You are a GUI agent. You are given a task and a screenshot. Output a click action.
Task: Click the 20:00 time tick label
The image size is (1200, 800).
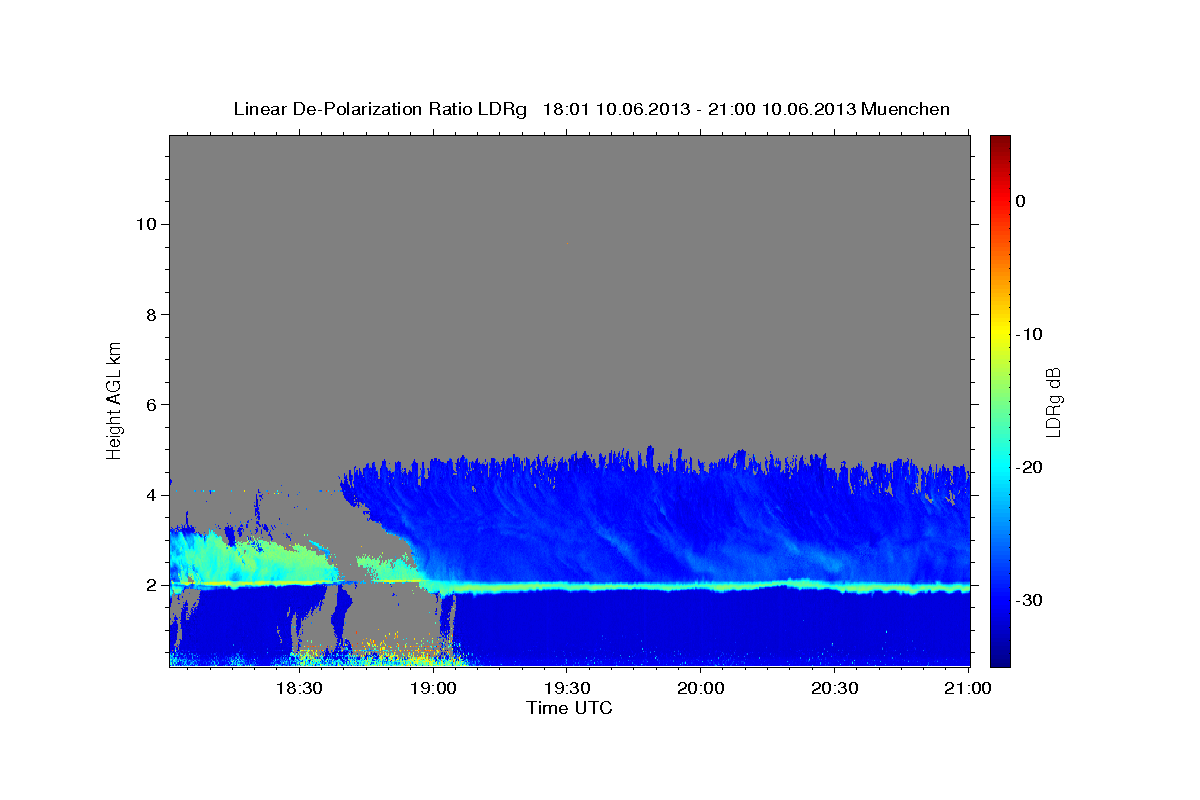point(700,689)
